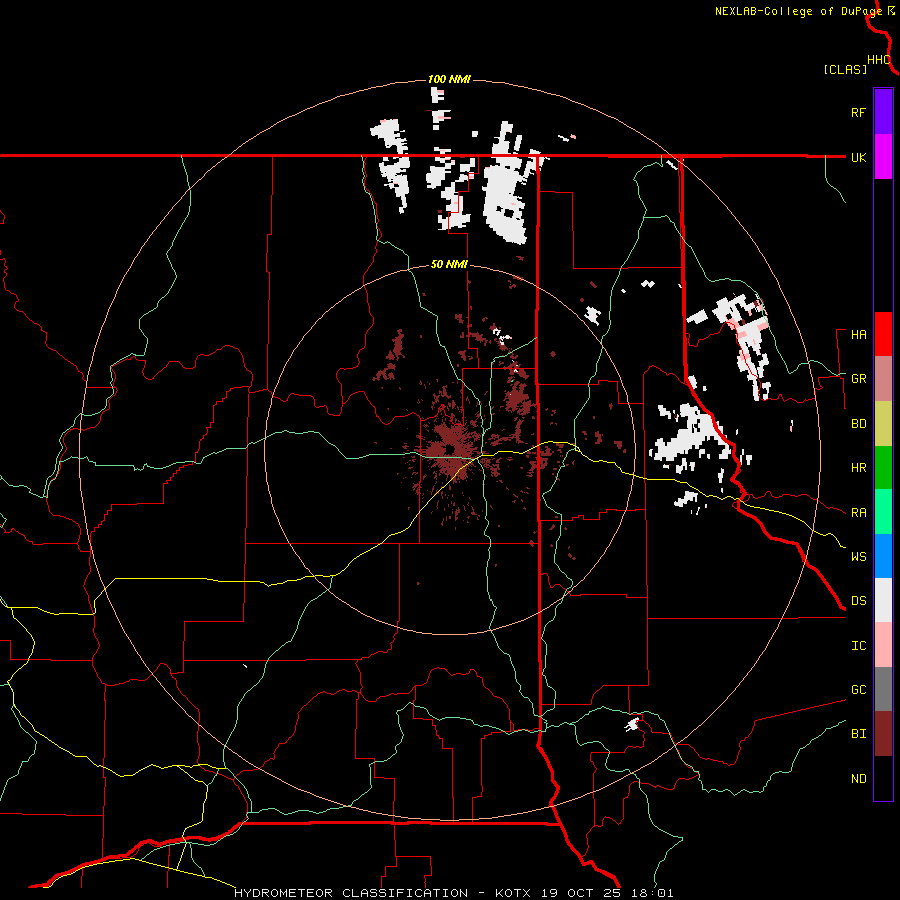The image size is (900, 900).
Task: Click the 50 NMI range ring label
Action: 449,265
